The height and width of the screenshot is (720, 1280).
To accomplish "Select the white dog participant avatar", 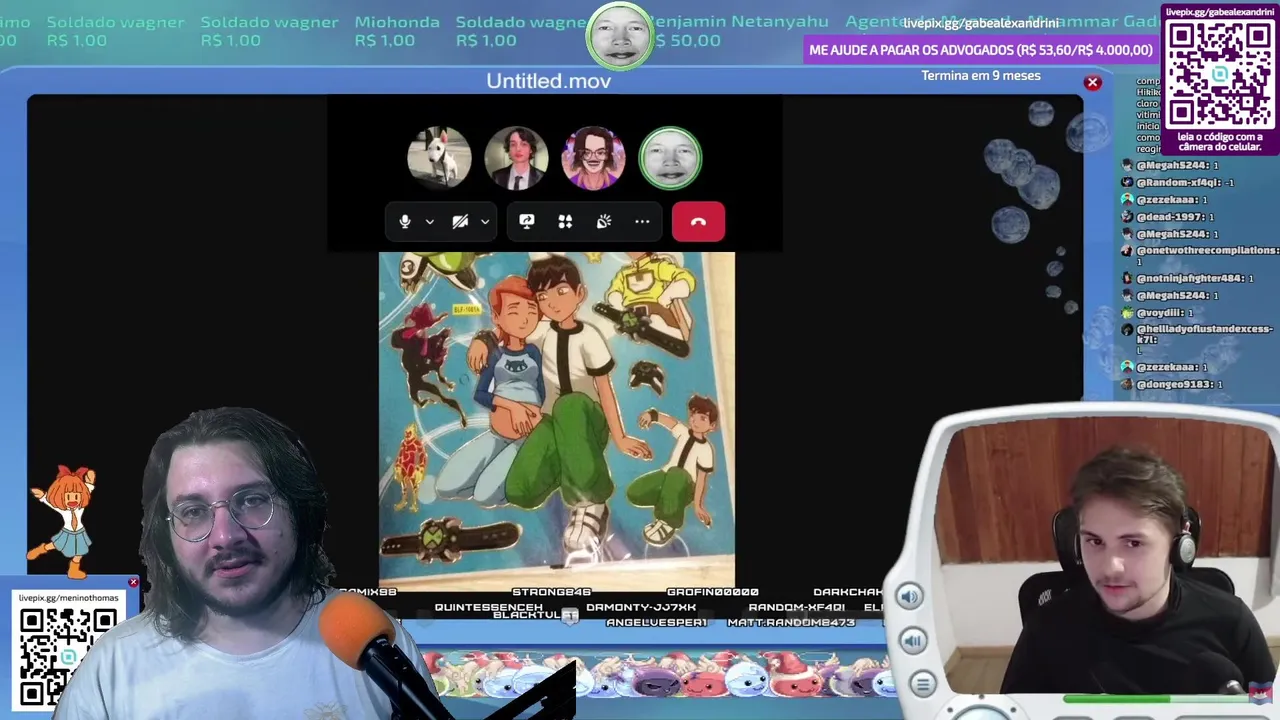I will point(439,158).
